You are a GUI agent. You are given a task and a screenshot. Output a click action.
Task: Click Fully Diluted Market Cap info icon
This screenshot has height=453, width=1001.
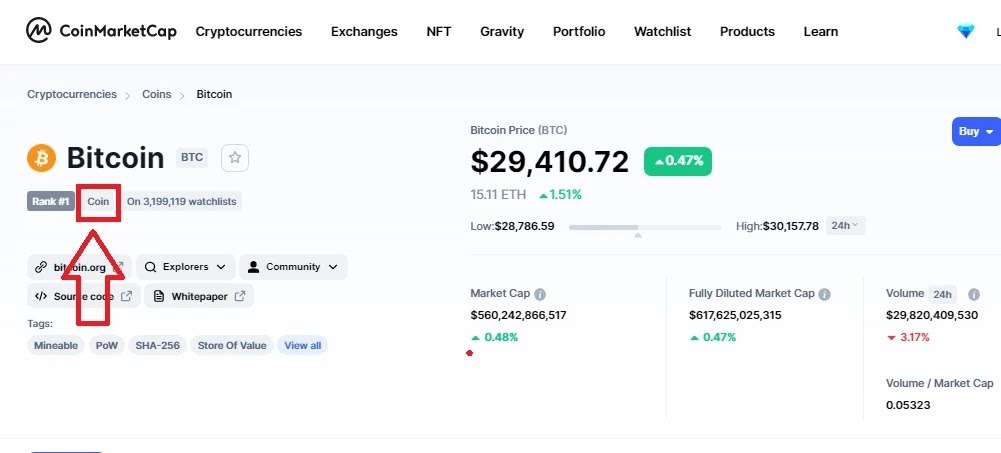(x=825, y=294)
